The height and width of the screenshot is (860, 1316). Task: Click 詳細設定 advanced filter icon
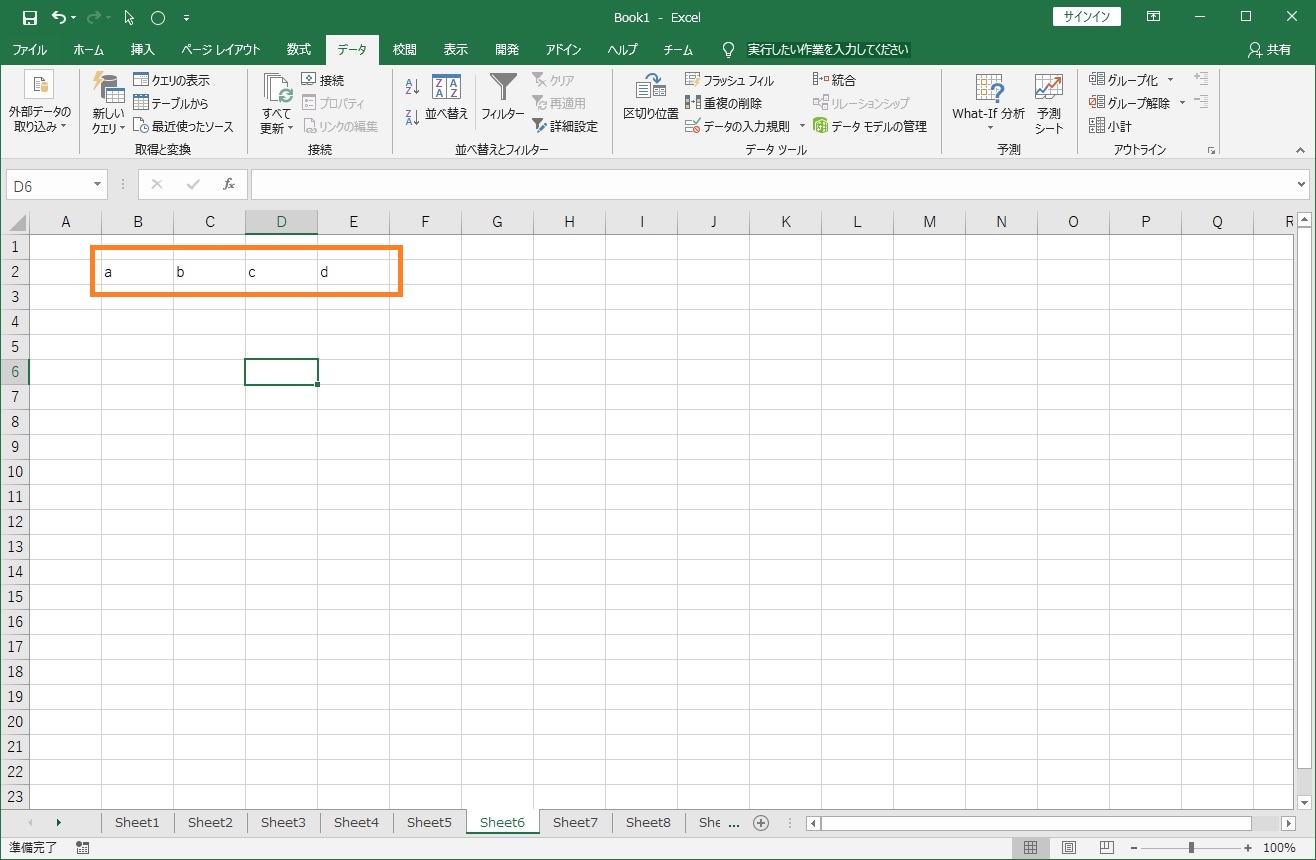pos(540,126)
